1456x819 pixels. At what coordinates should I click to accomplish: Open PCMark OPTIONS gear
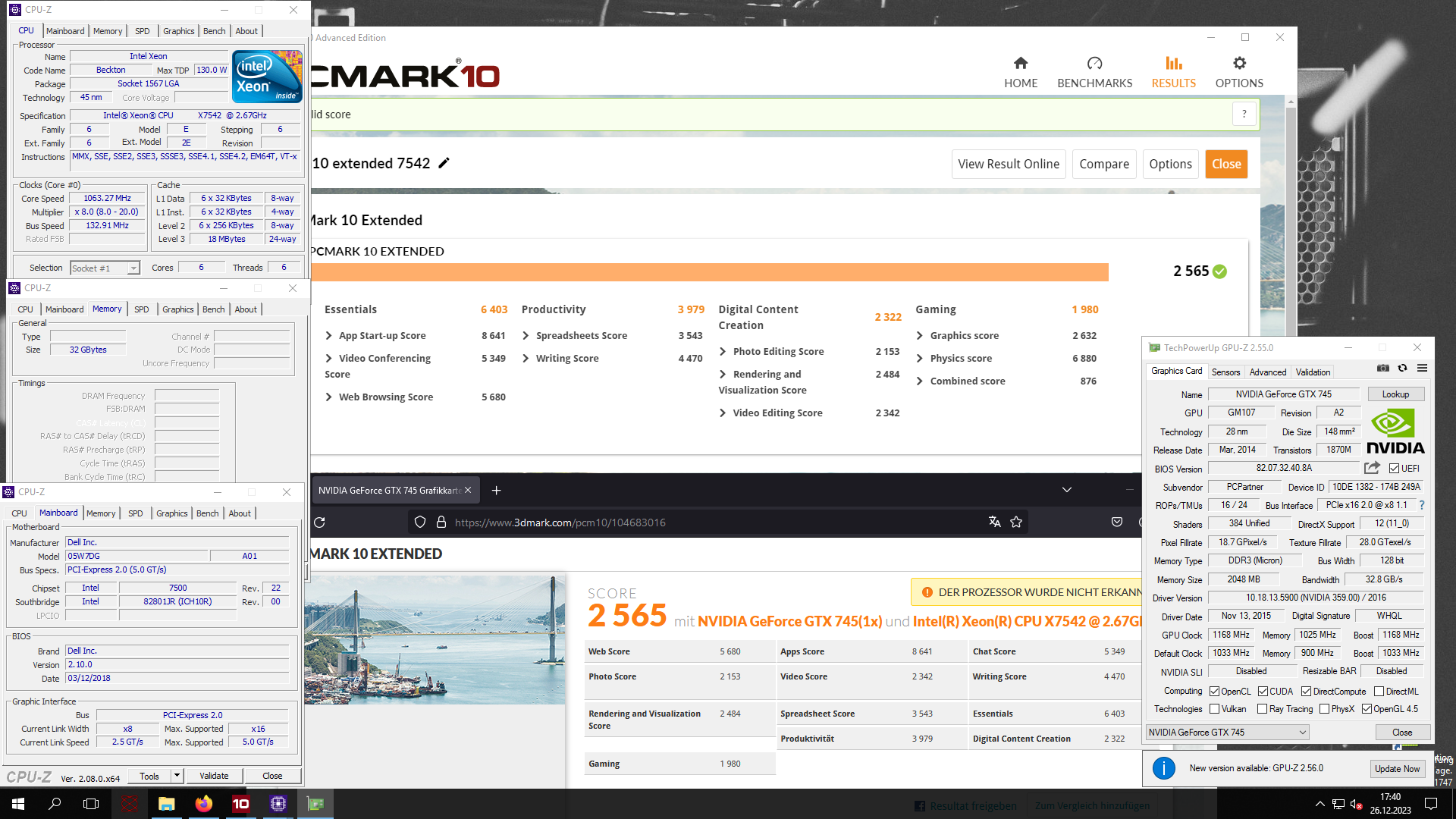tap(1239, 63)
